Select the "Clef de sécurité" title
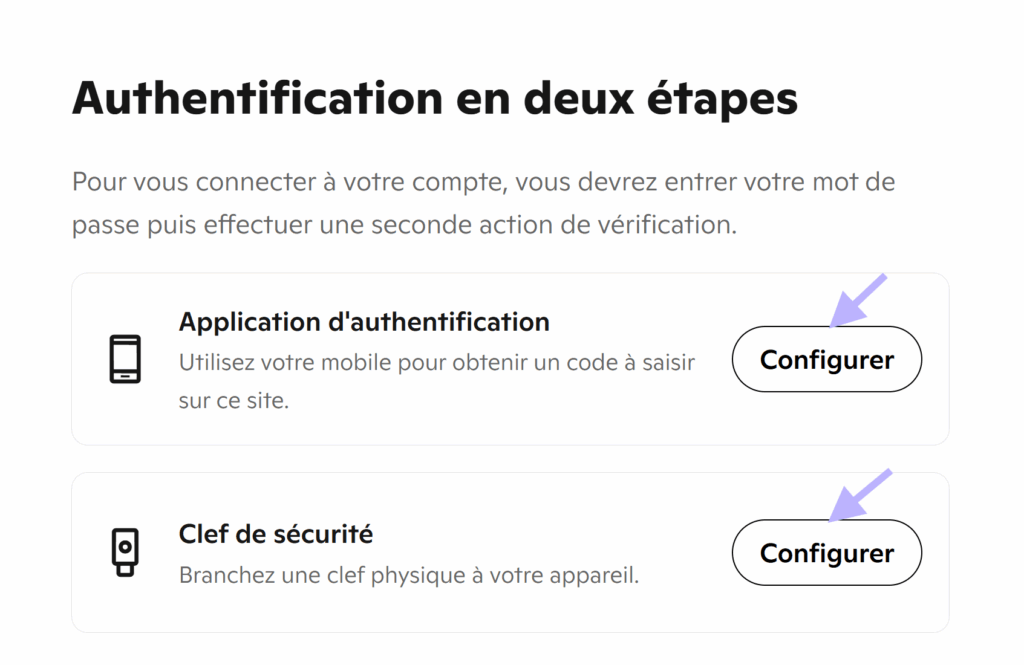 point(276,534)
